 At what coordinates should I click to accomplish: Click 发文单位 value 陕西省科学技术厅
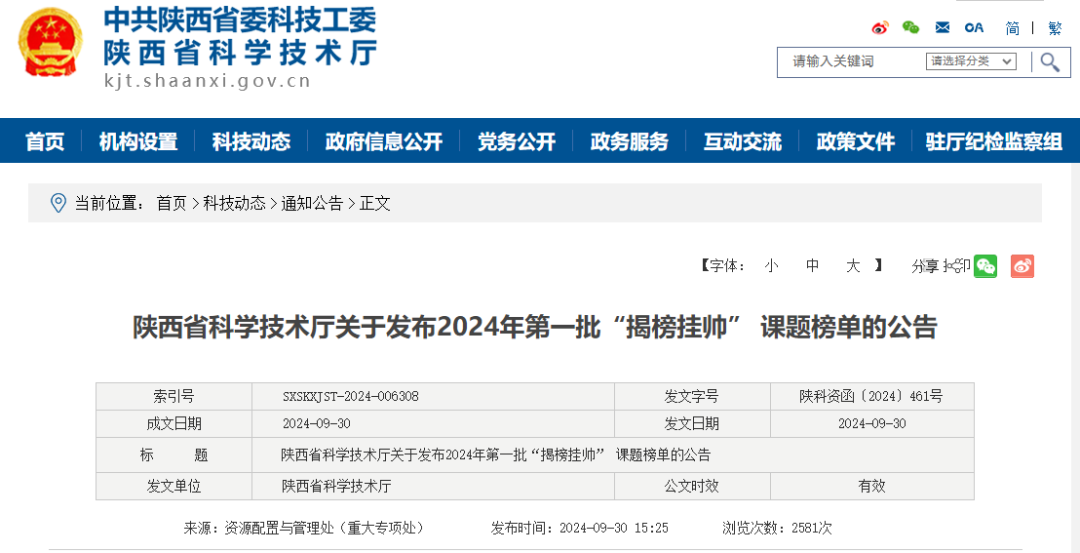pyautogui.click(x=336, y=486)
